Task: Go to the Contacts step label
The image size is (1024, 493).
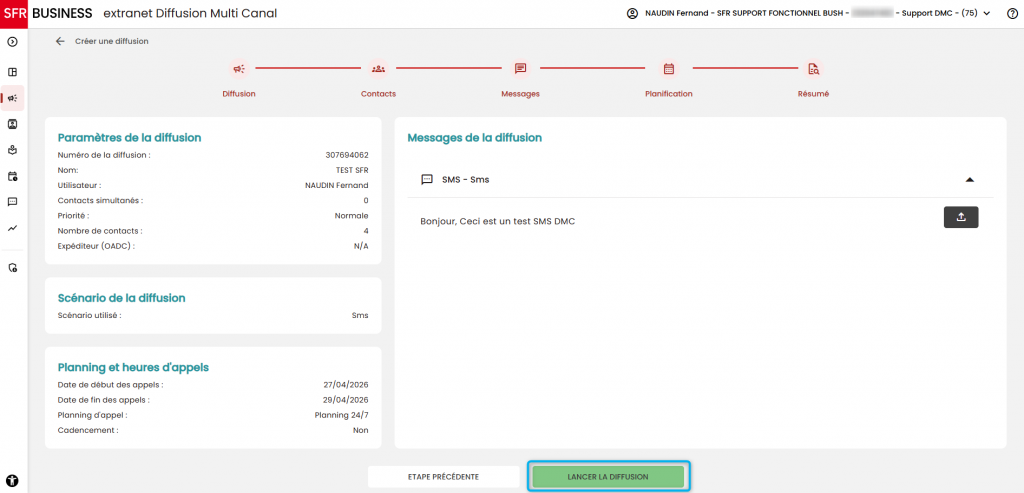Action: [x=378, y=94]
